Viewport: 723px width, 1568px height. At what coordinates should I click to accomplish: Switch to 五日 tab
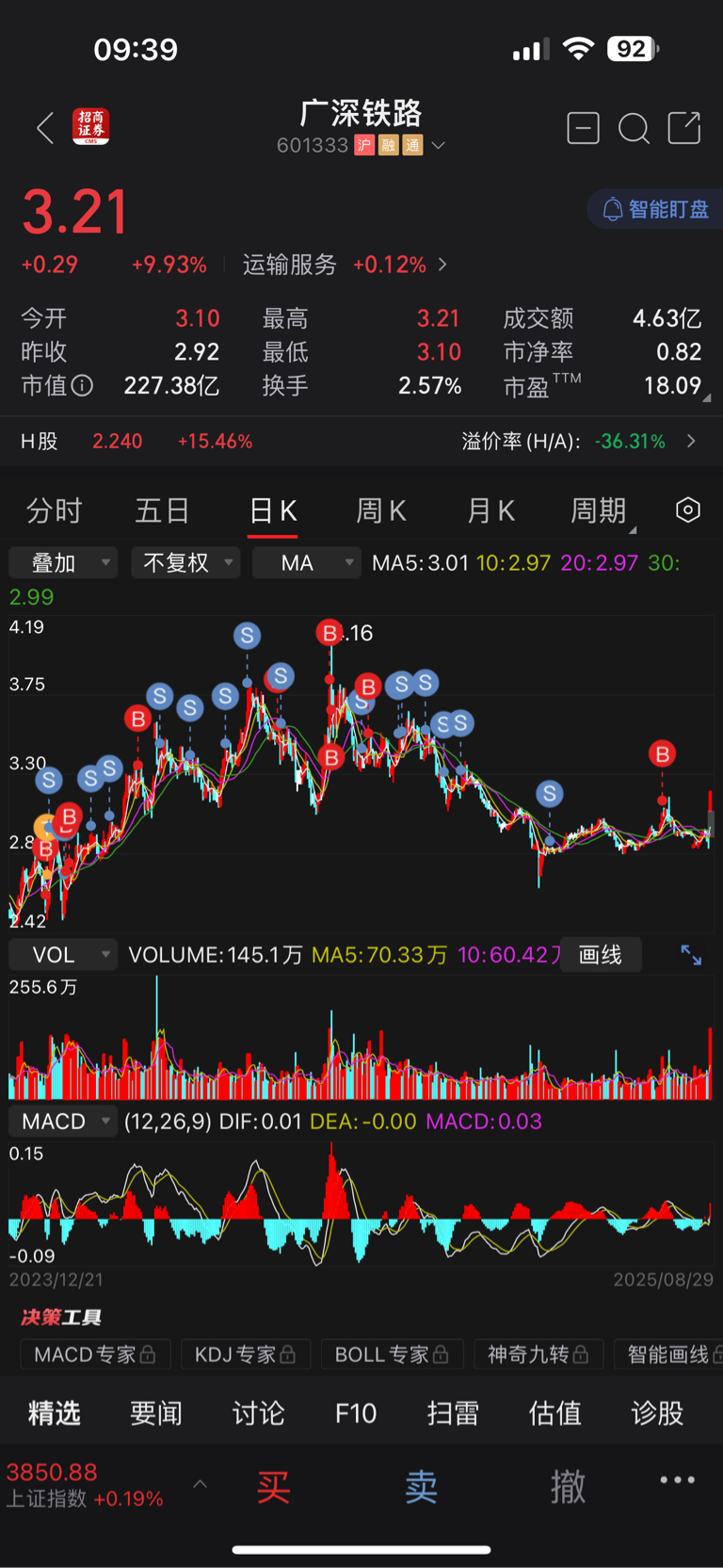click(x=163, y=510)
